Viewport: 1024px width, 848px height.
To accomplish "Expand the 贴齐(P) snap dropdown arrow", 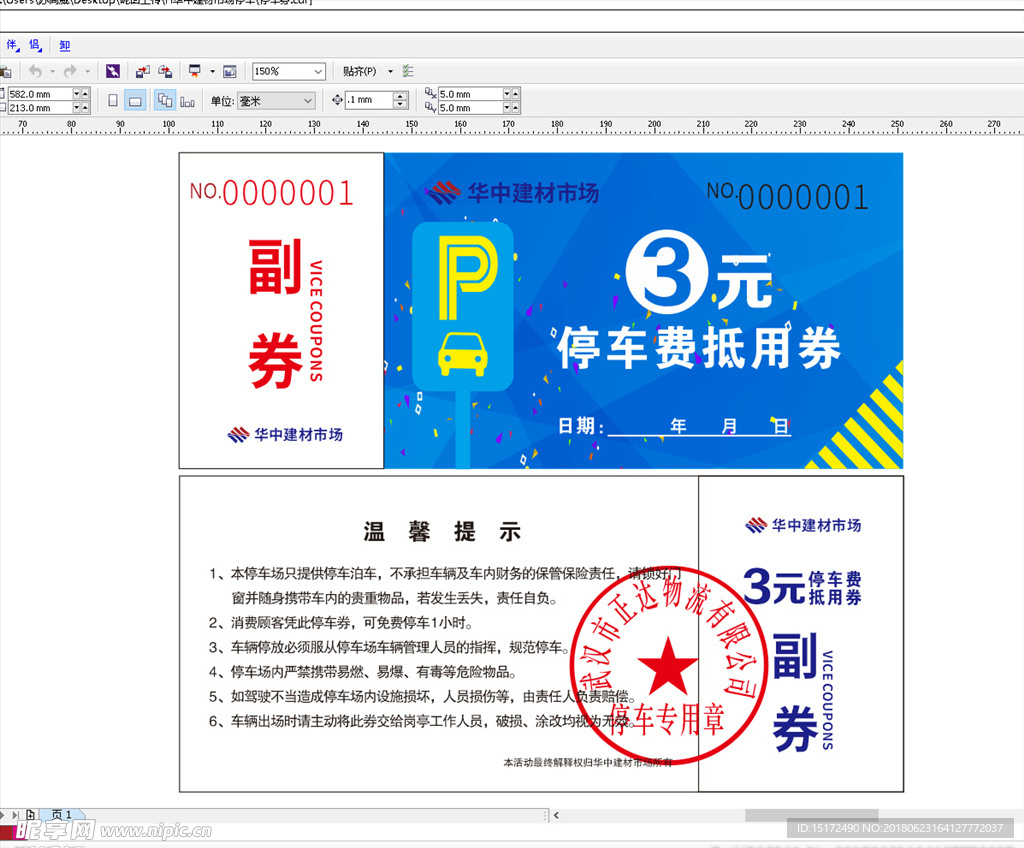I will tap(391, 71).
